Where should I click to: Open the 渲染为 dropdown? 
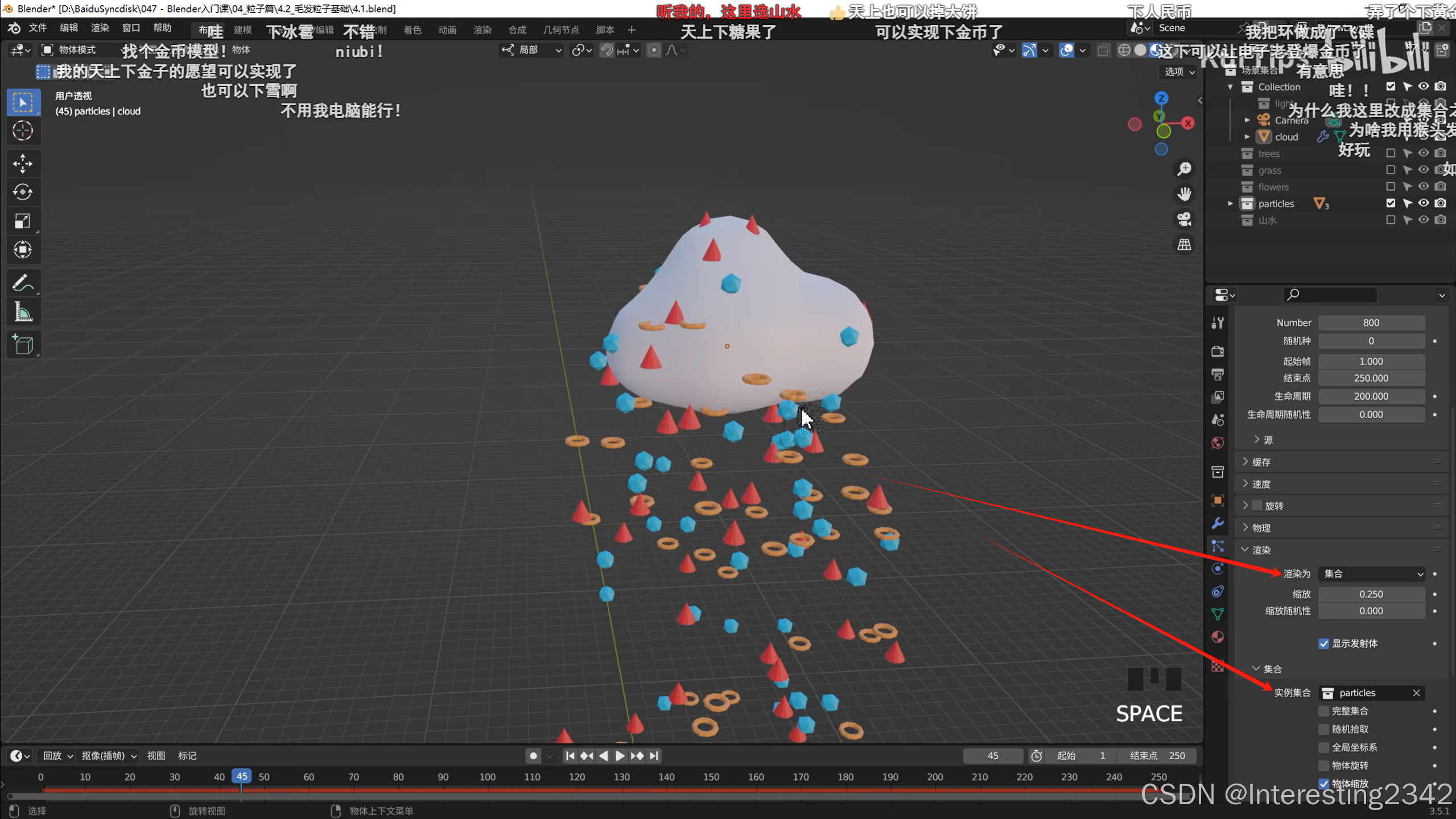coord(1371,574)
